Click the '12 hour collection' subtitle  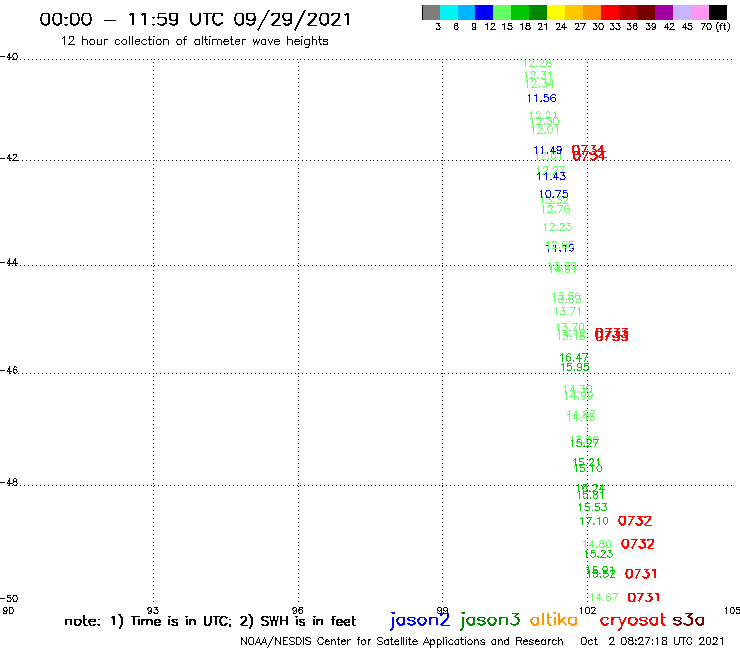[194, 41]
